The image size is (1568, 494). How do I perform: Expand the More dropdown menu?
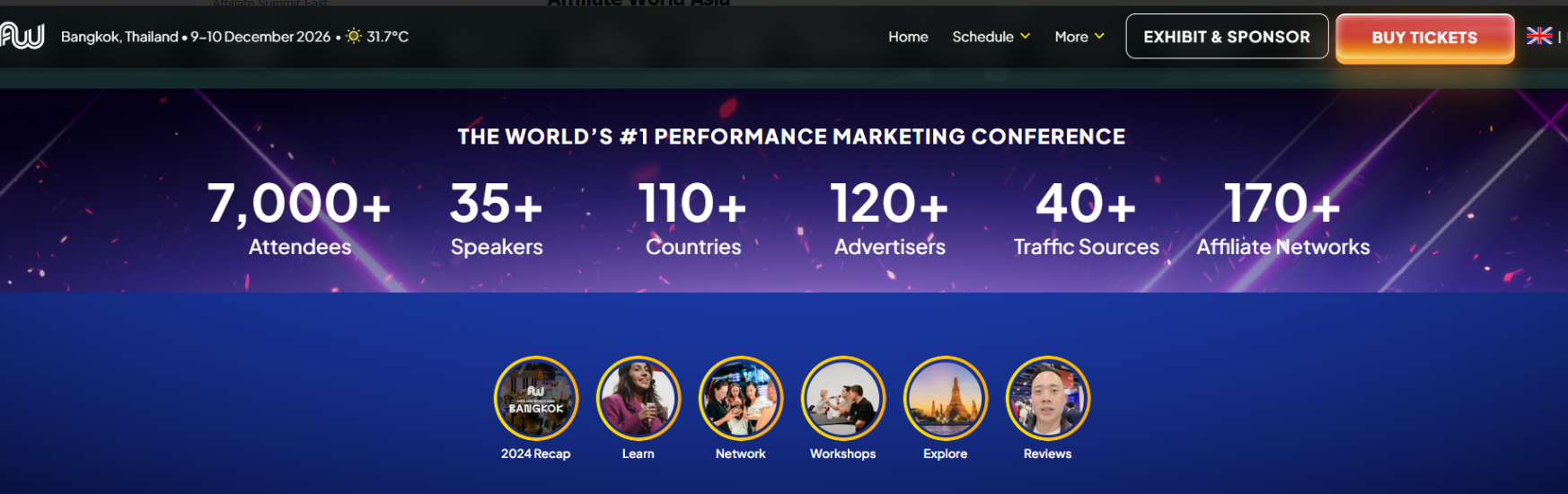[1079, 37]
